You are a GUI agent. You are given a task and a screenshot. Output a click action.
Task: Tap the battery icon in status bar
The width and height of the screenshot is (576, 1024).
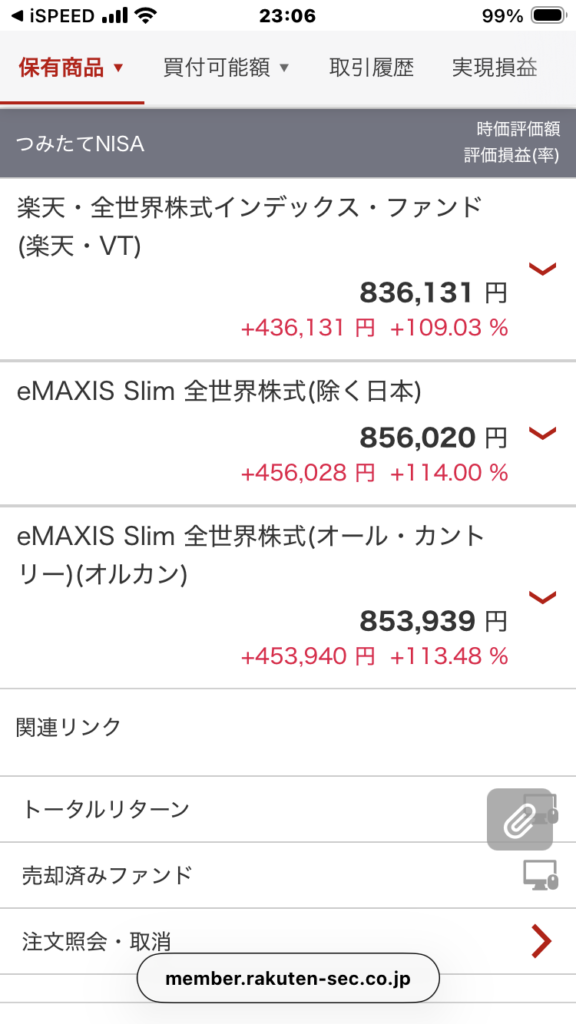pos(547,16)
